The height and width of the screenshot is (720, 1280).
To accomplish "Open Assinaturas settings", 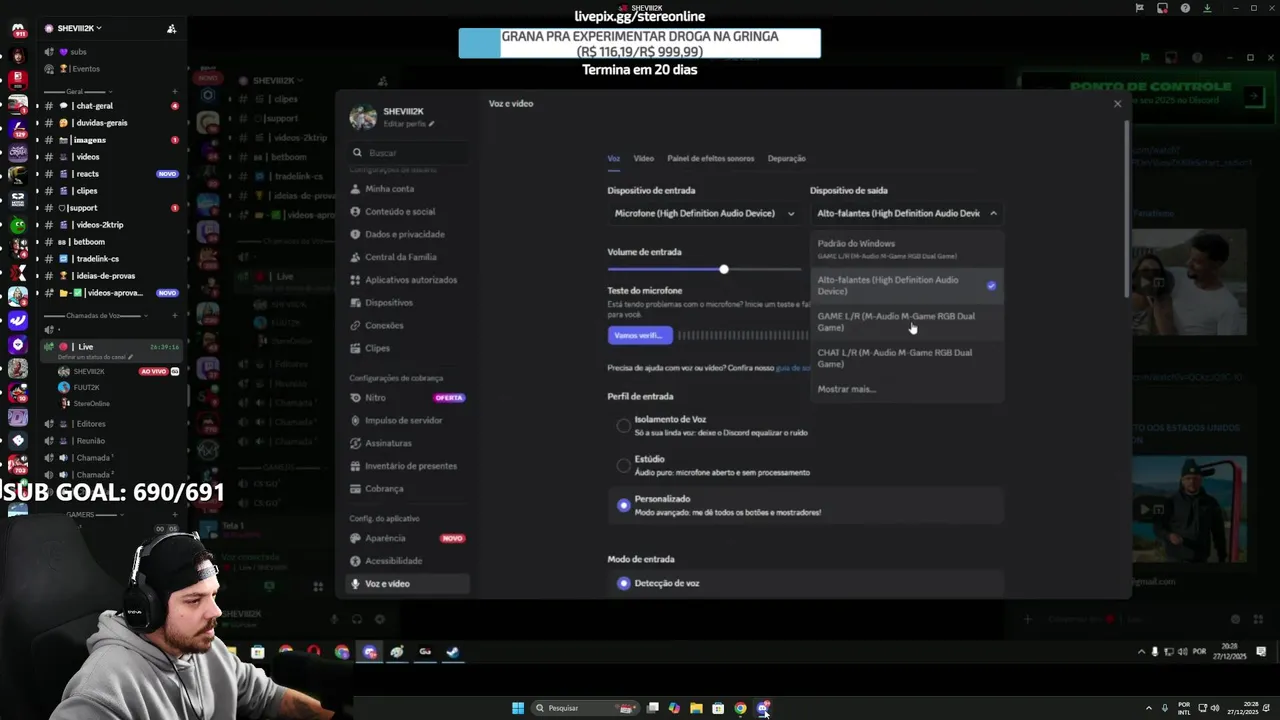I will (409, 443).
